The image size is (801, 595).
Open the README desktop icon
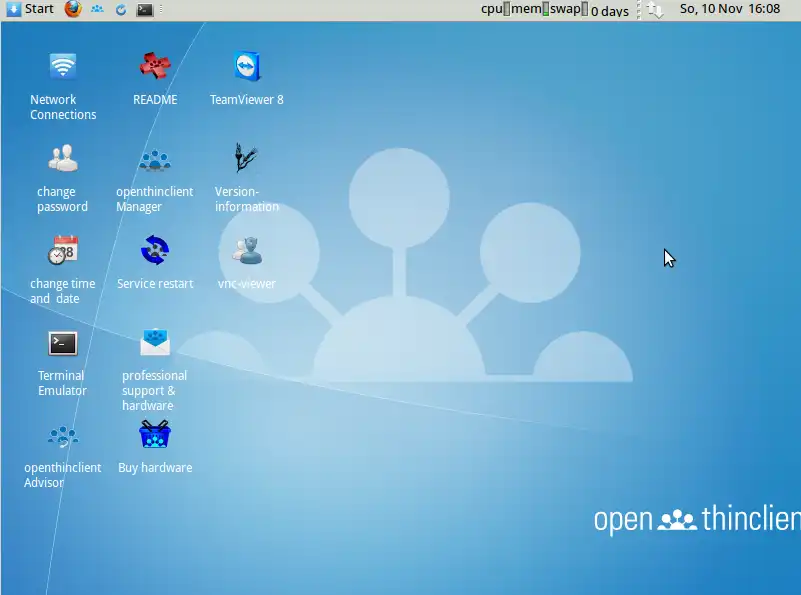(x=155, y=66)
